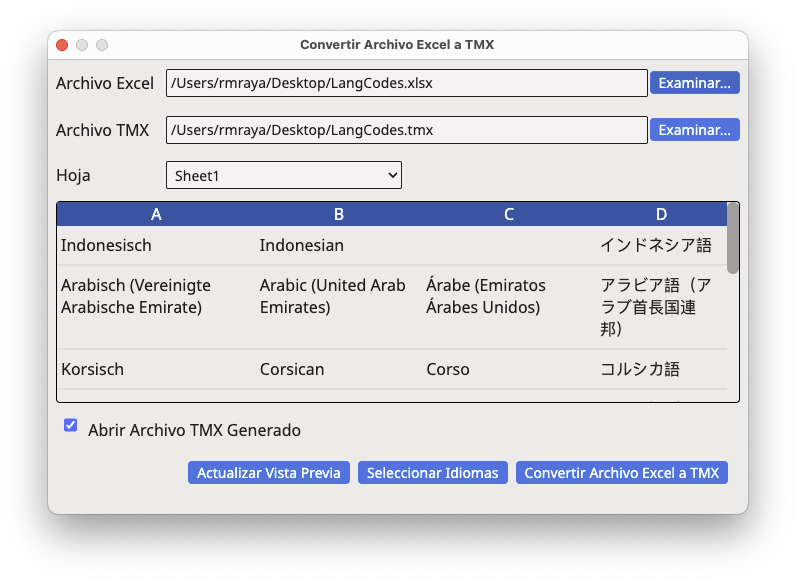Click the Árabe (Emiratos Árabes Unidos) cell
This screenshot has height=581, width=796.
pos(486,296)
